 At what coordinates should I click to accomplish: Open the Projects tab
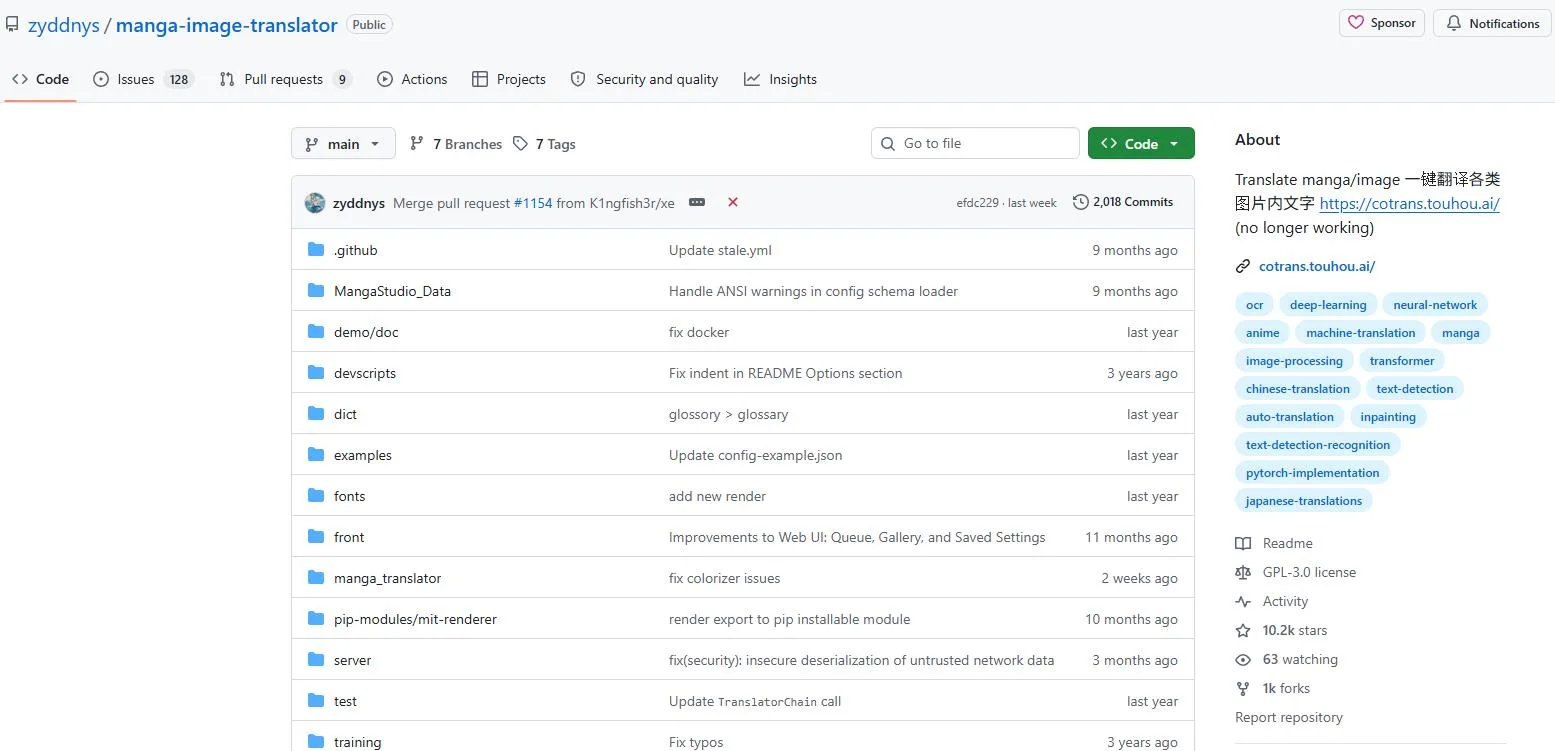(x=509, y=79)
